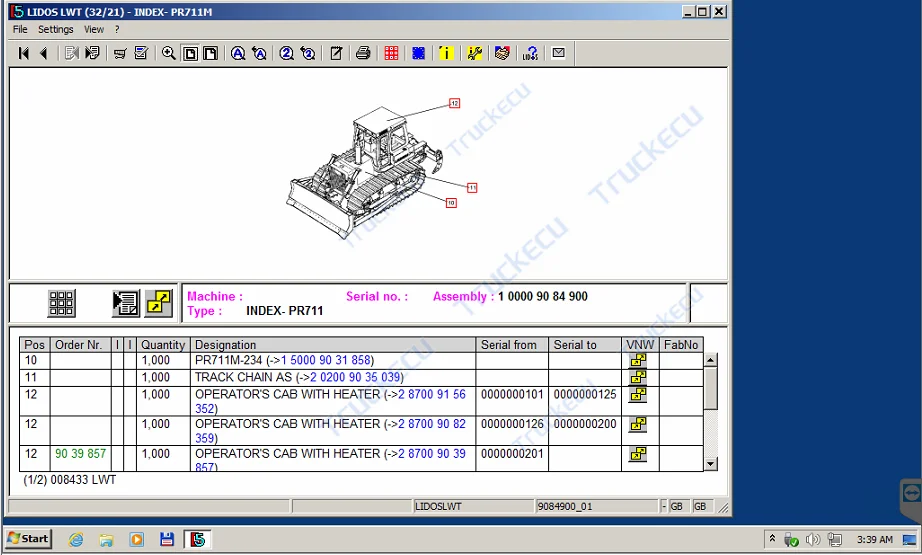This screenshot has height=555, width=922.
Task: Click the search 2 with arrow icon
Action: (x=308, y=54)
